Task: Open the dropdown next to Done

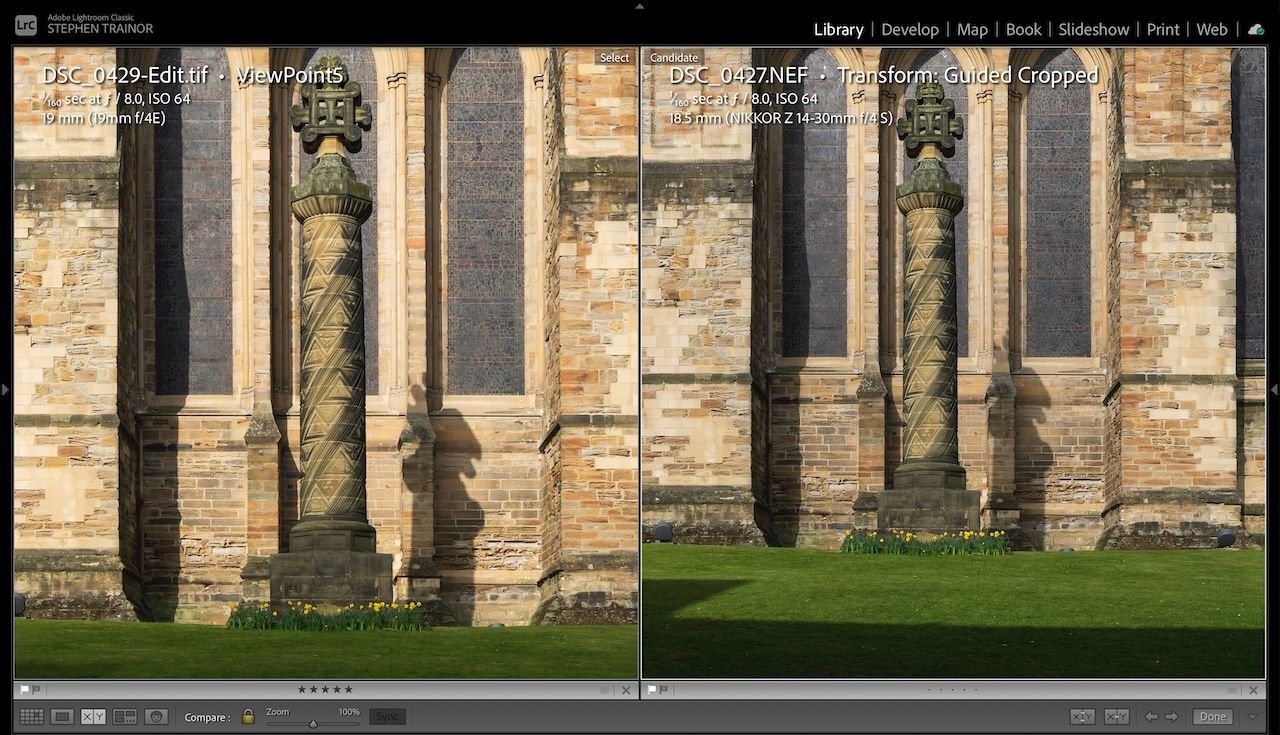Action: pyautogui.click(x=1253, y=716)
